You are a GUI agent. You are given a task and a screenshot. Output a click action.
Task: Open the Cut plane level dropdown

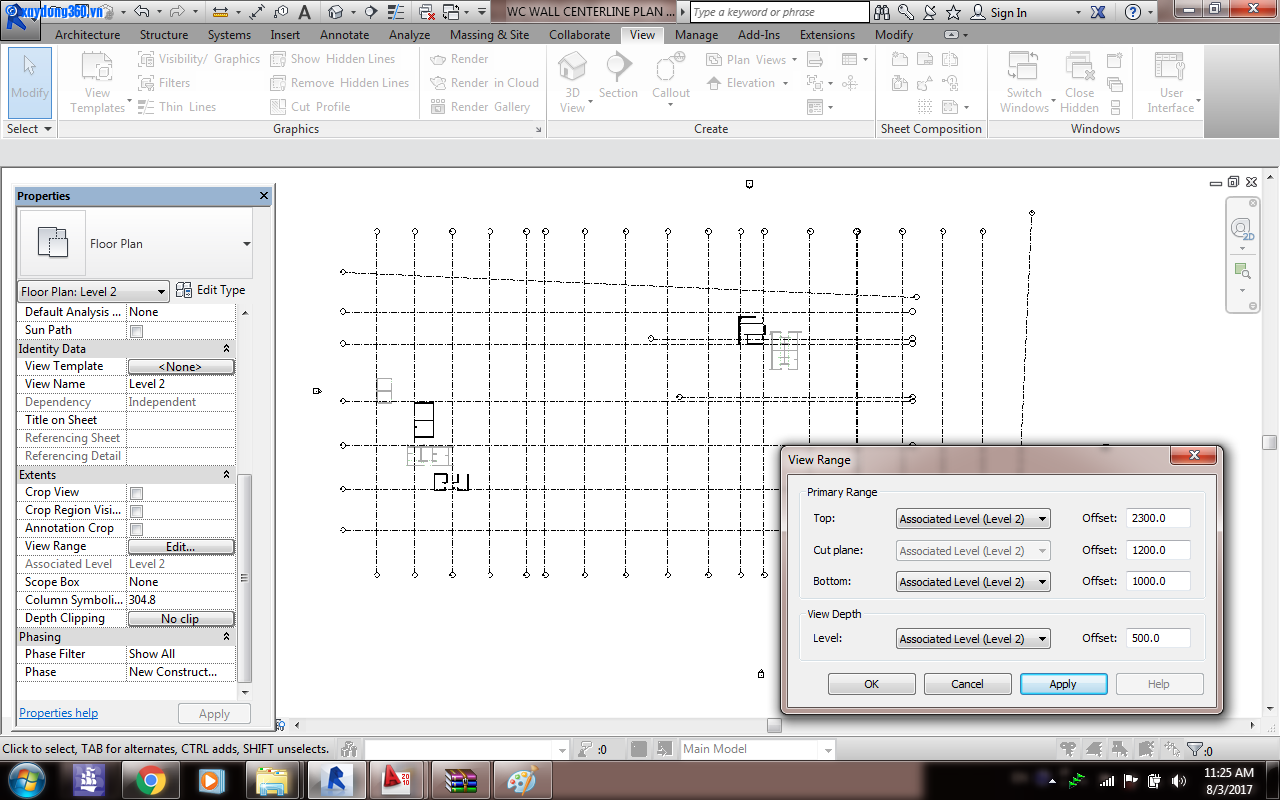point(1041,549)
